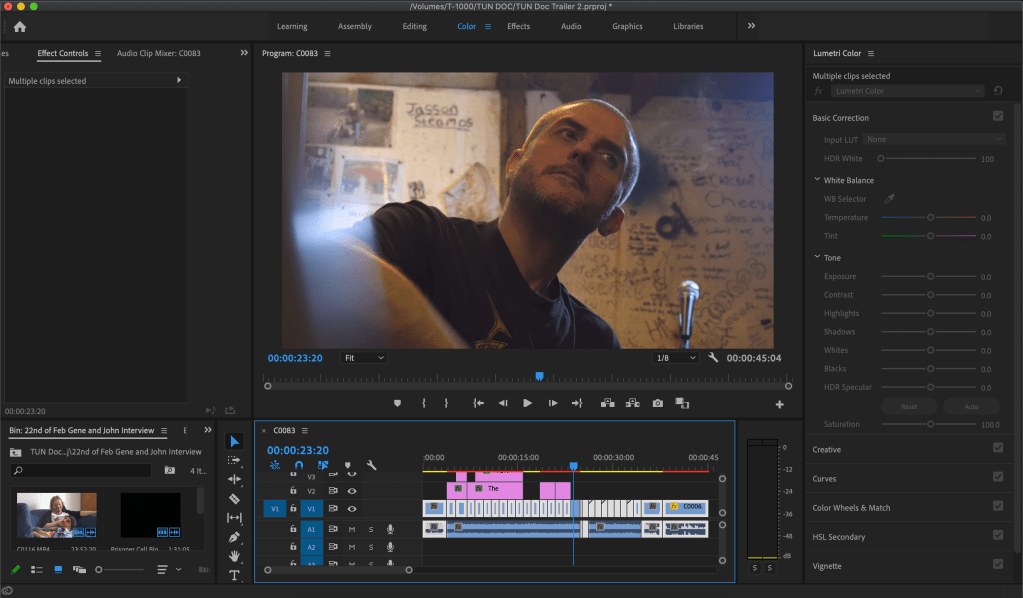Screen dimensions: 1023x598
Task: Expand the Curves section
Action: (x=825, y=478)
